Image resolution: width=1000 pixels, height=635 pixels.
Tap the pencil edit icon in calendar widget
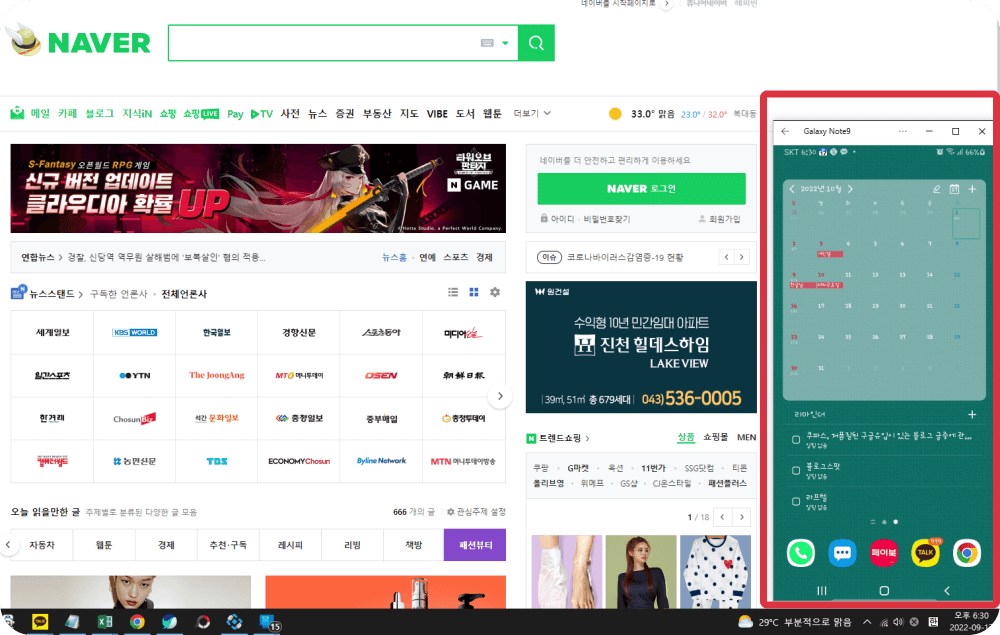pyautogui.click(x=936, y=188)
